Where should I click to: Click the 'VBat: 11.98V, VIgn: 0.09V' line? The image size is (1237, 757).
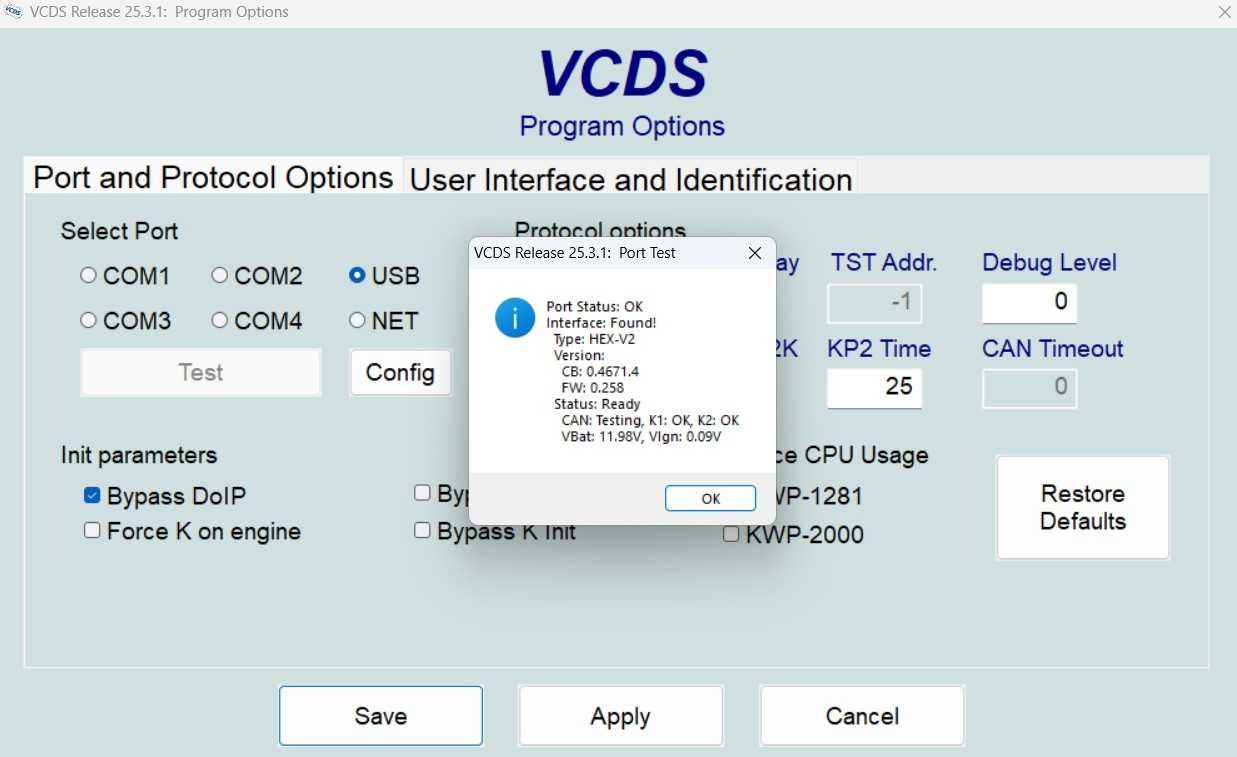pyautogui.click(x=641, y=437)
